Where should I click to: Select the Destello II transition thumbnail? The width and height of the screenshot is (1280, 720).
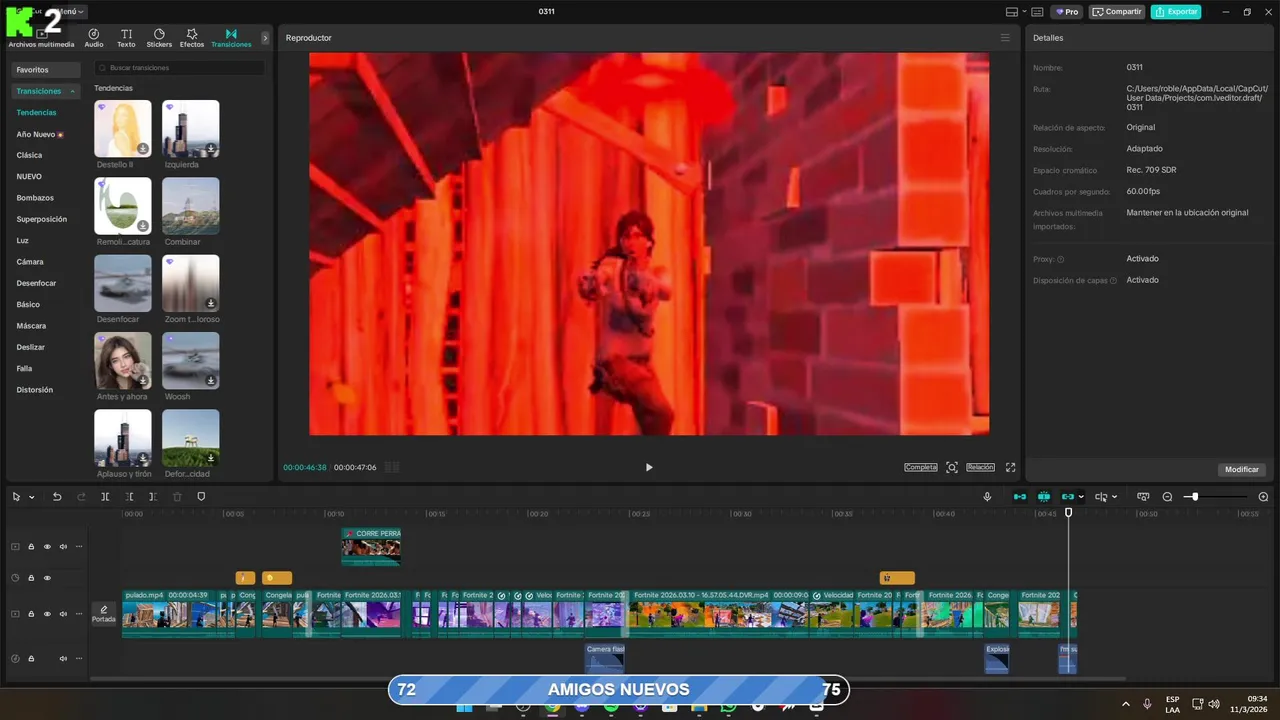(123, 128)
